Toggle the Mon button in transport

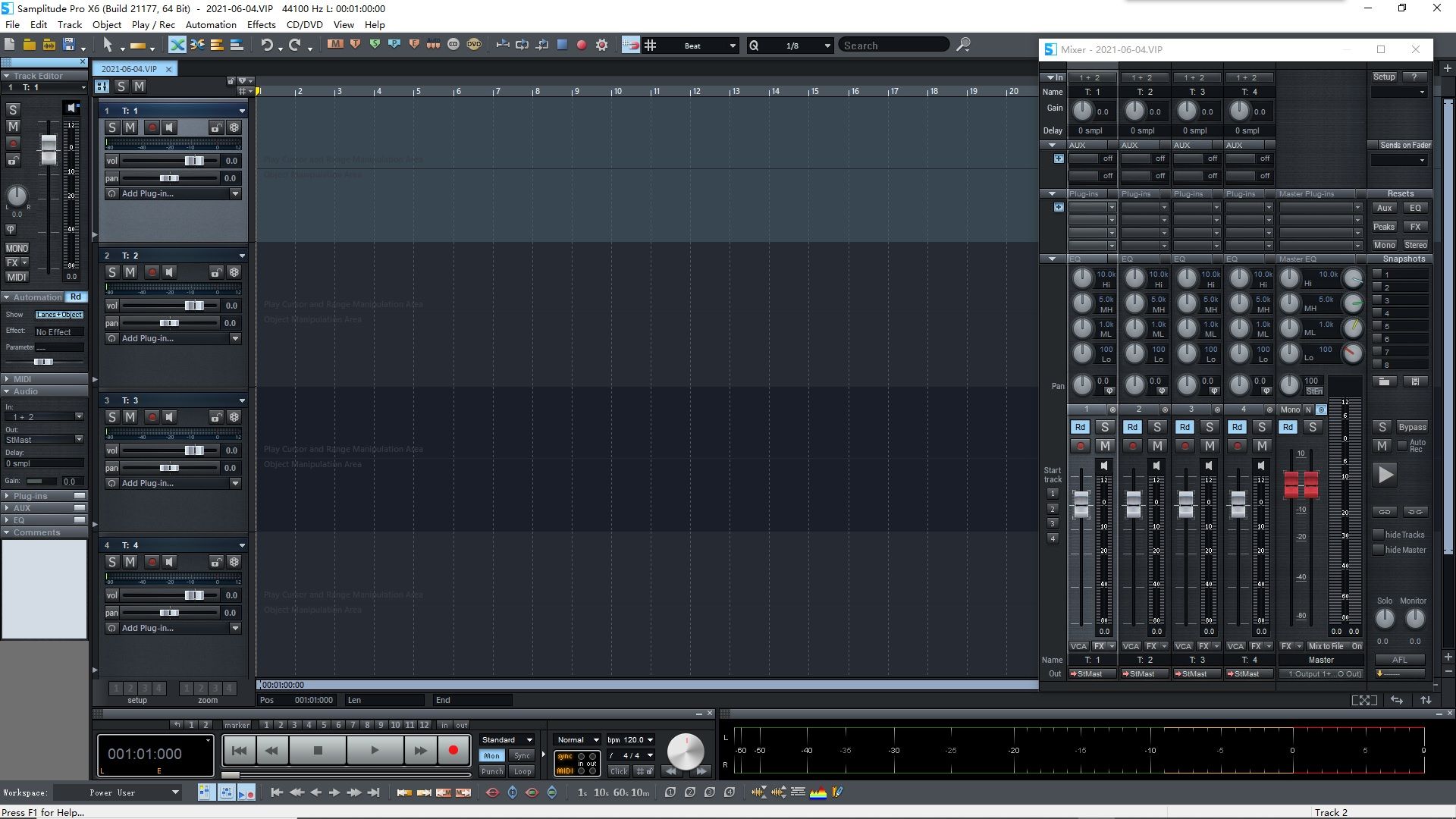pyautogui.click(x=491, y=756)
